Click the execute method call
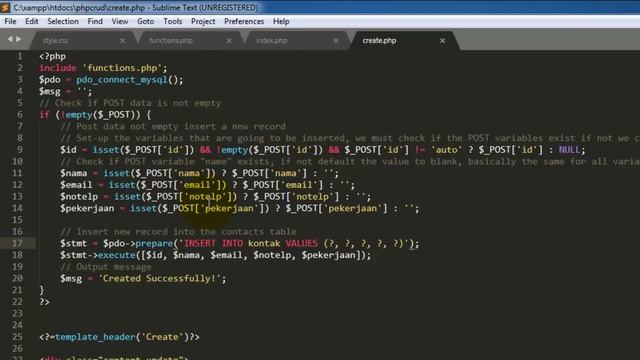 [116, 256]
